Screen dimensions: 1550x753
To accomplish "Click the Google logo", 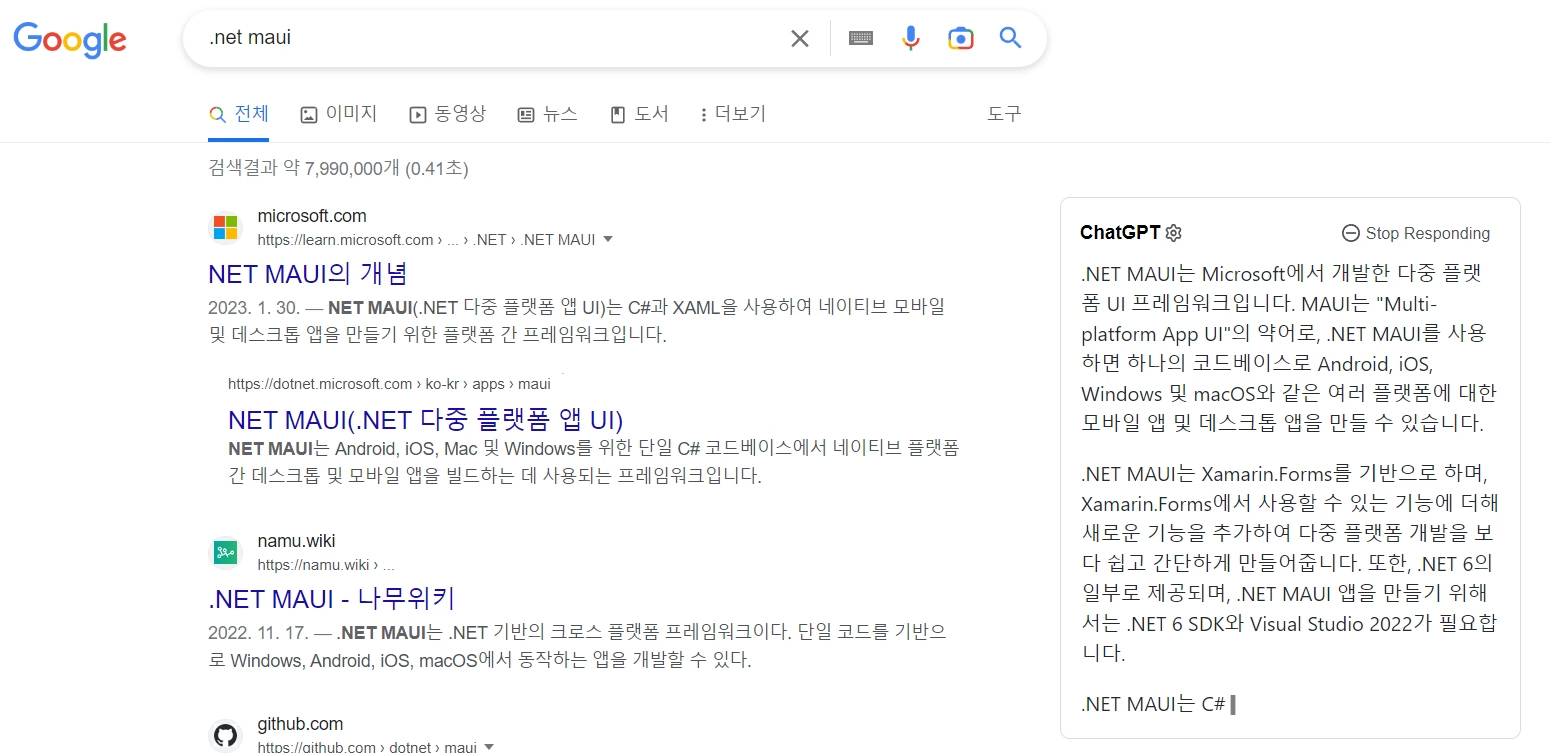I will 69,39.
